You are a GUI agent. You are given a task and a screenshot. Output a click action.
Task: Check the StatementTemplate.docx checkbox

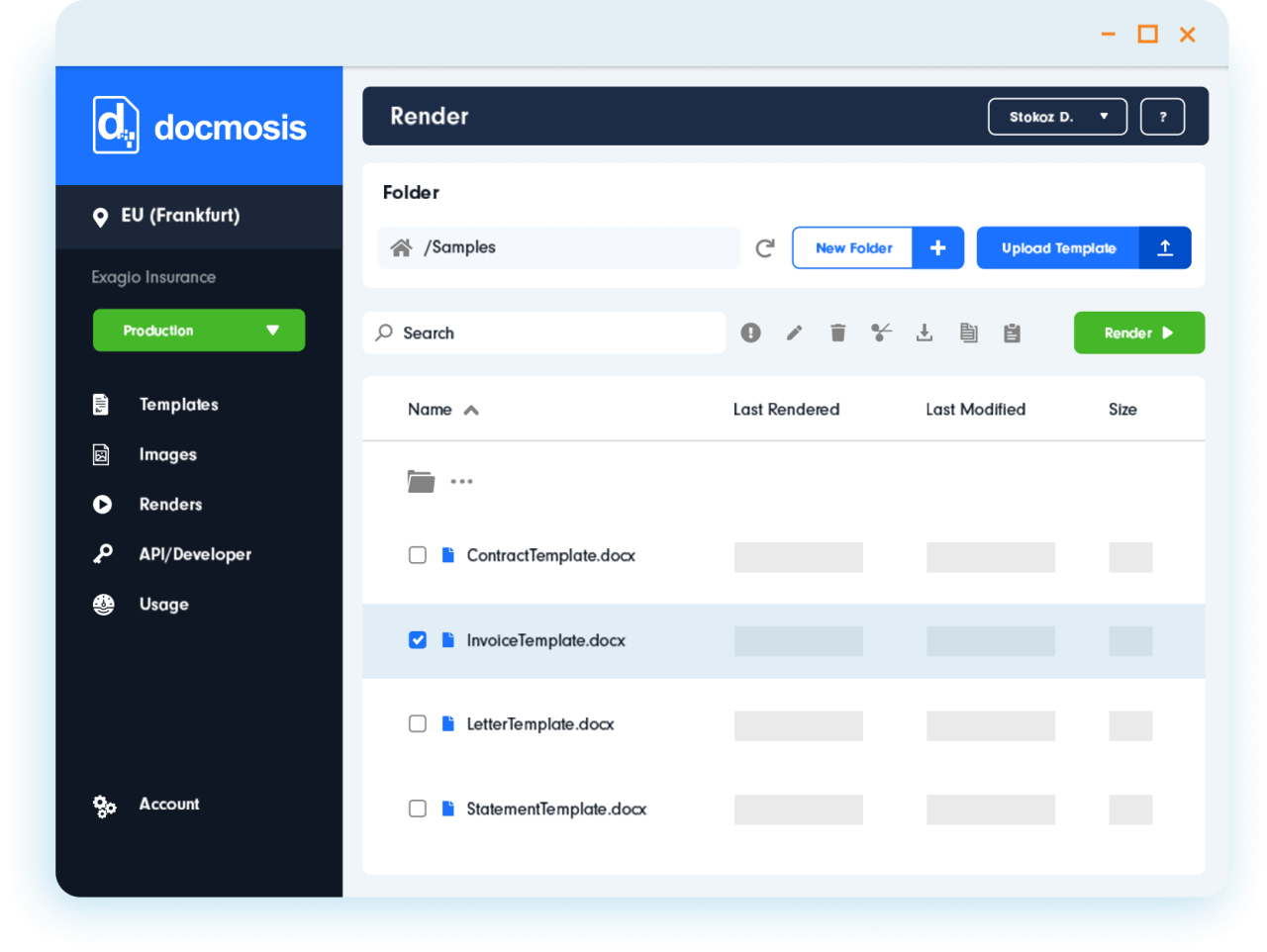tap(418, 809)
